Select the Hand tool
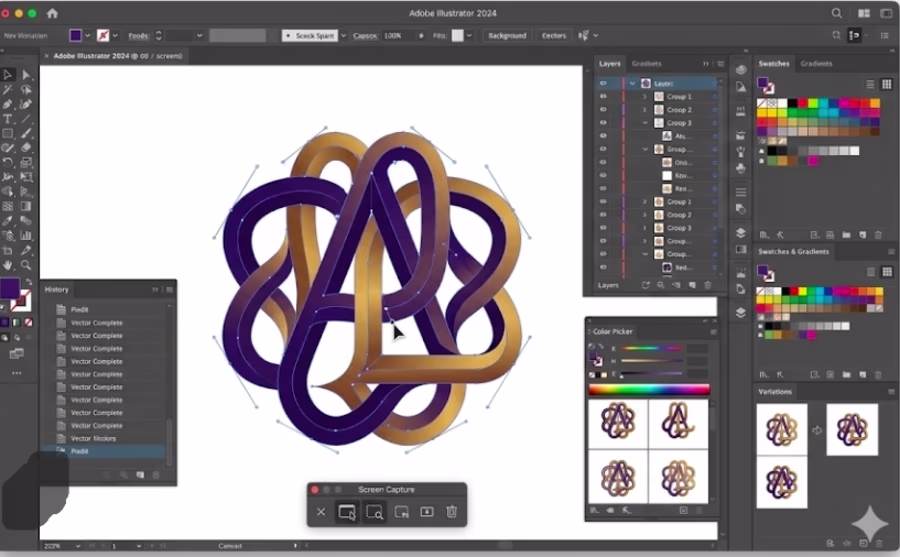The width and height of the screenshot is (900, 557). click(x=8, y=265)
